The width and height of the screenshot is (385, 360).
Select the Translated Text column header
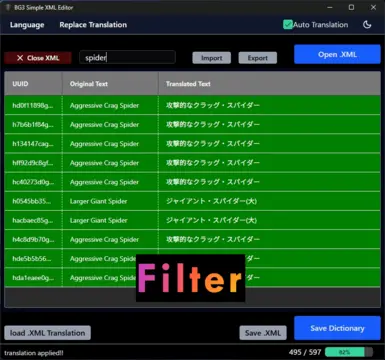(x=269, y=84)
